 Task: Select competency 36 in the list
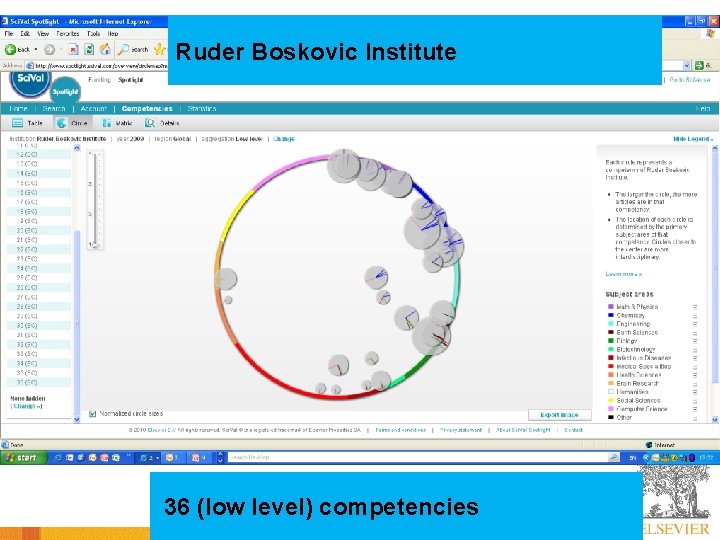pos(39,382)
